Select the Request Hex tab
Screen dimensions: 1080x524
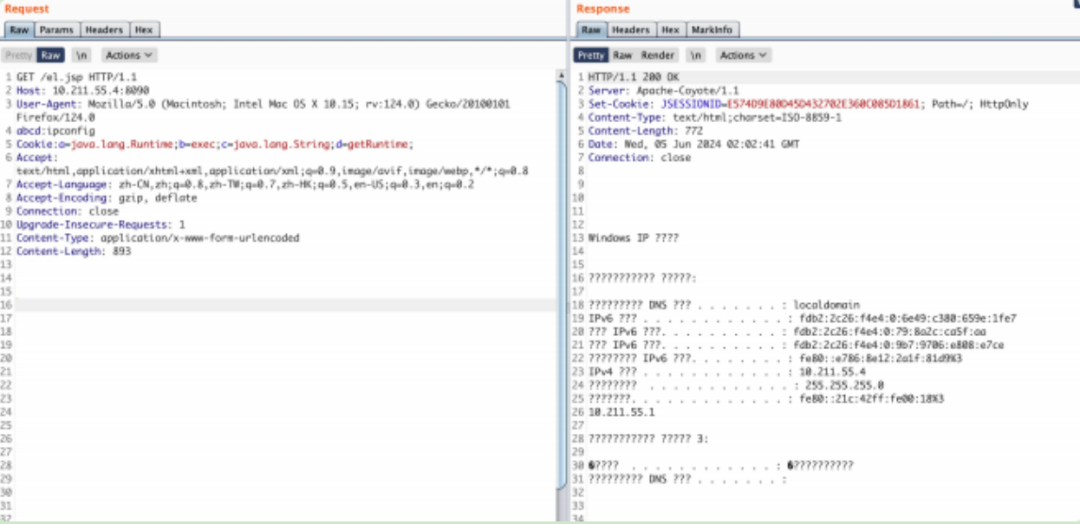[142, 30]
